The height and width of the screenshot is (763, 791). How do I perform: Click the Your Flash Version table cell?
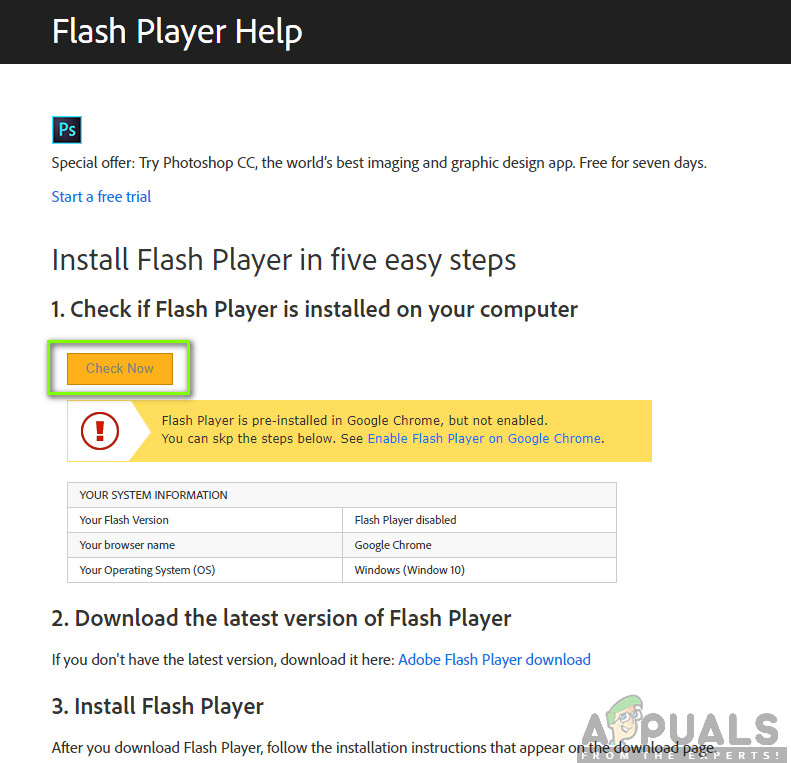pyautogui.click(x=205, y=520)
